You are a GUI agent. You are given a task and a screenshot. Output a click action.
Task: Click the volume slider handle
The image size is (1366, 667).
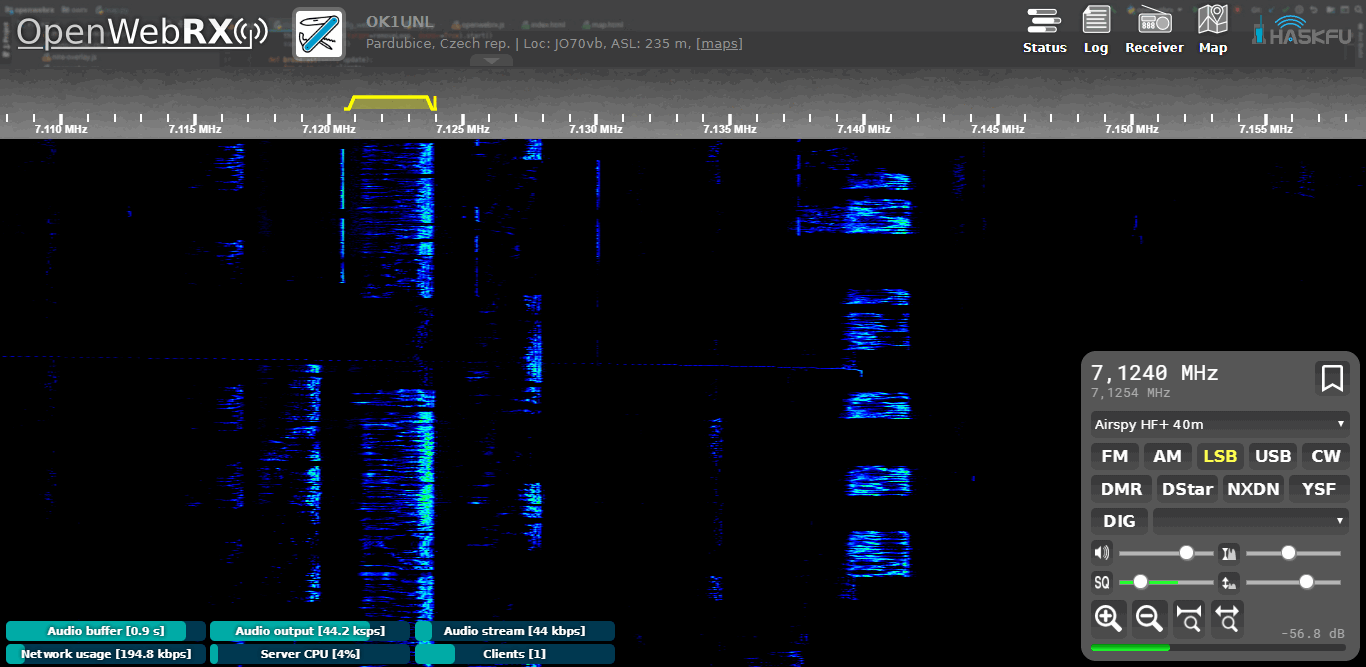(1187, 553)
